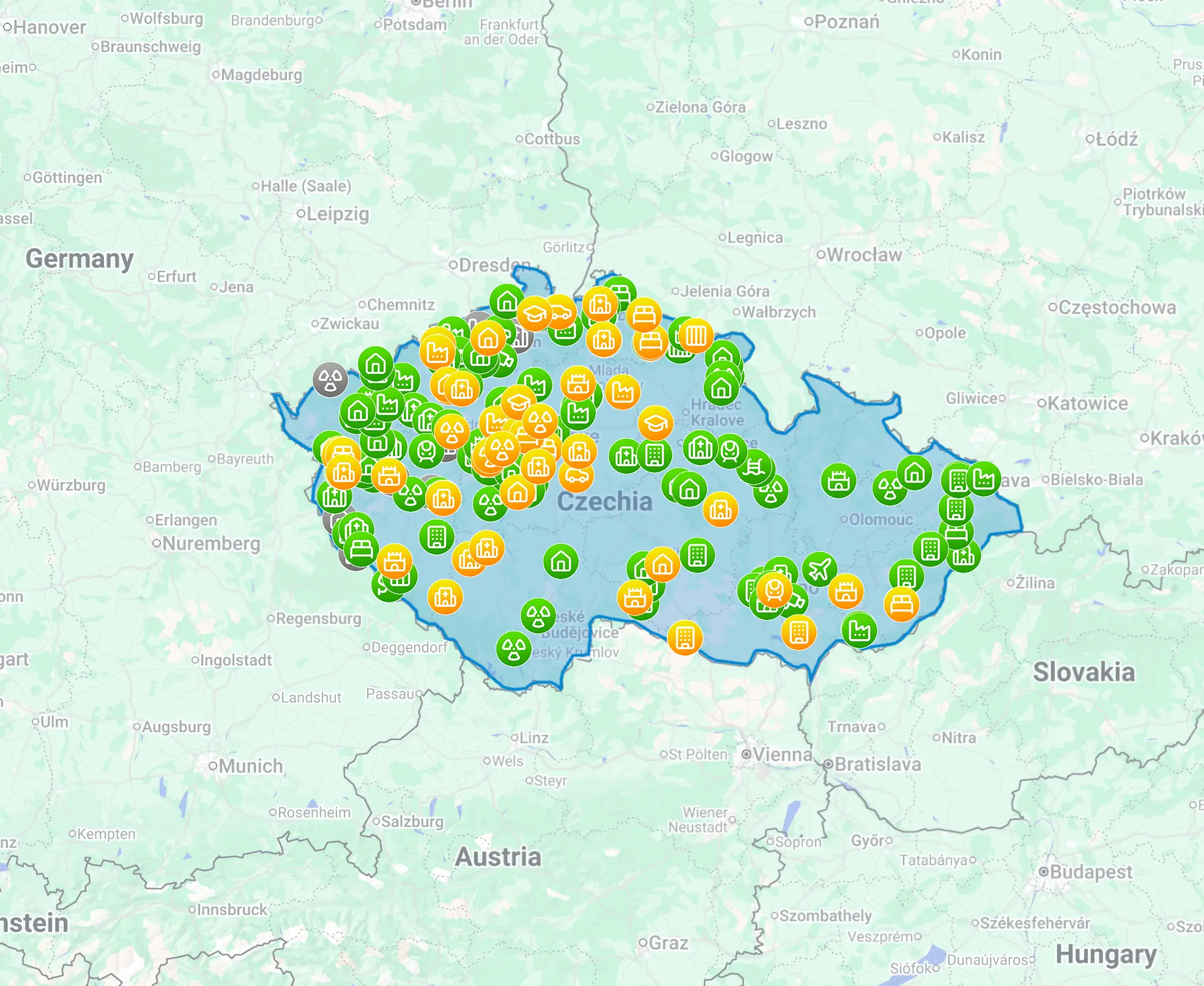This screenshot has width=1204, height=986.
Task: Click green radiation marker nearest Český Krumlov
Action: click(513, 648)
